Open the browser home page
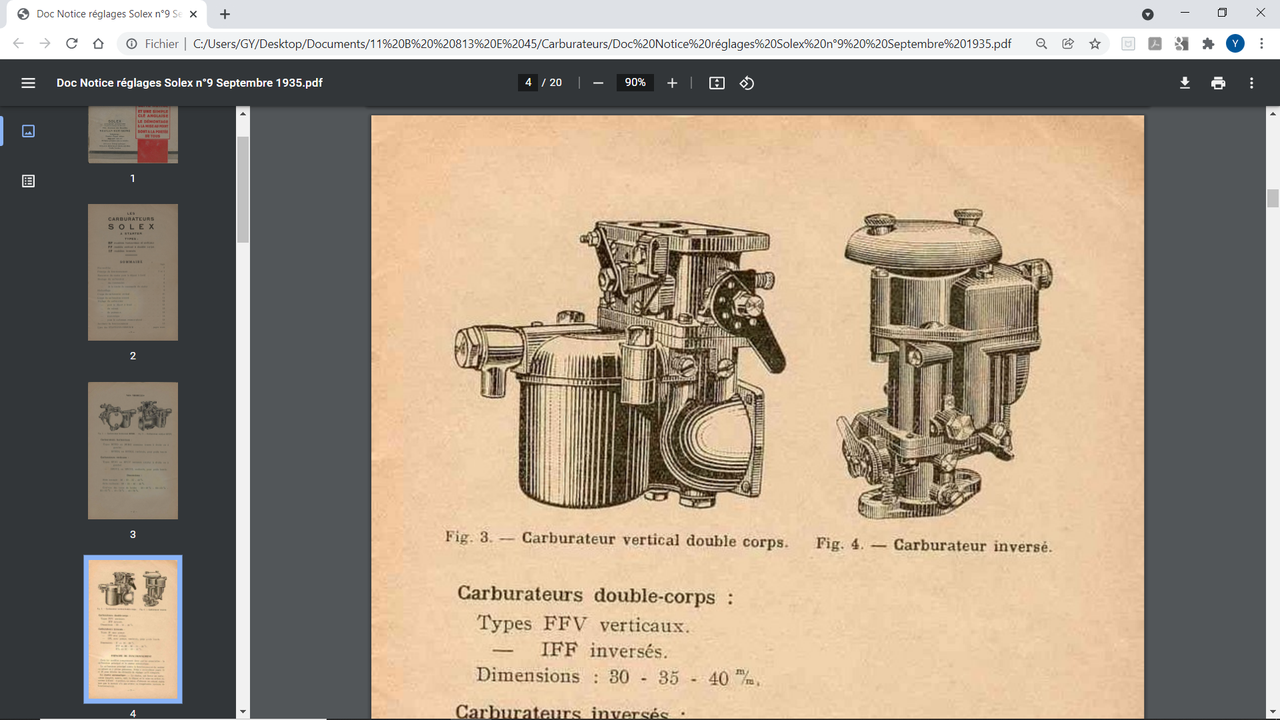 coord(98,44)
